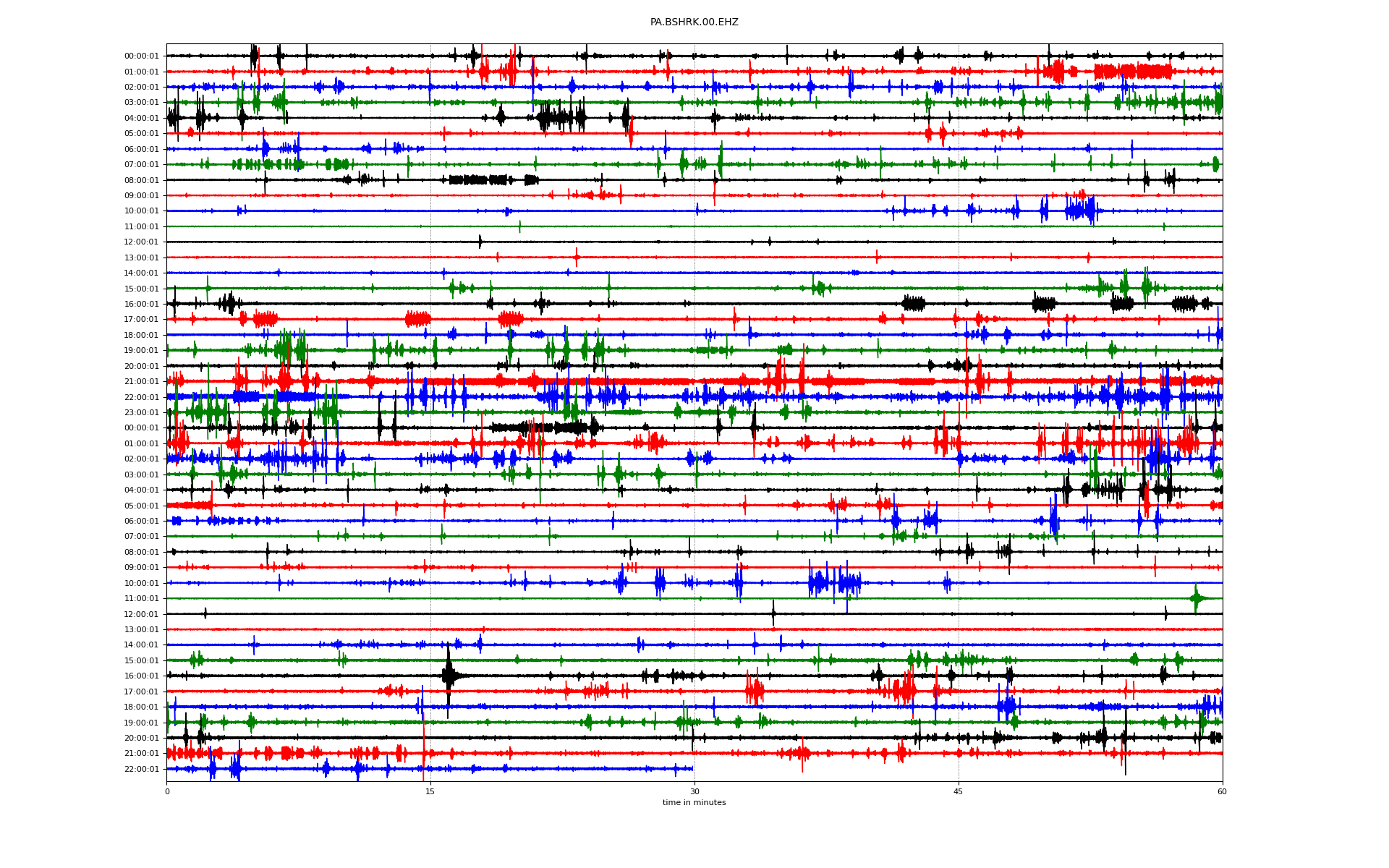Click the dotted vertical gridline at 30 minutes
The image size is (1389, 868).
click(694, 250)
